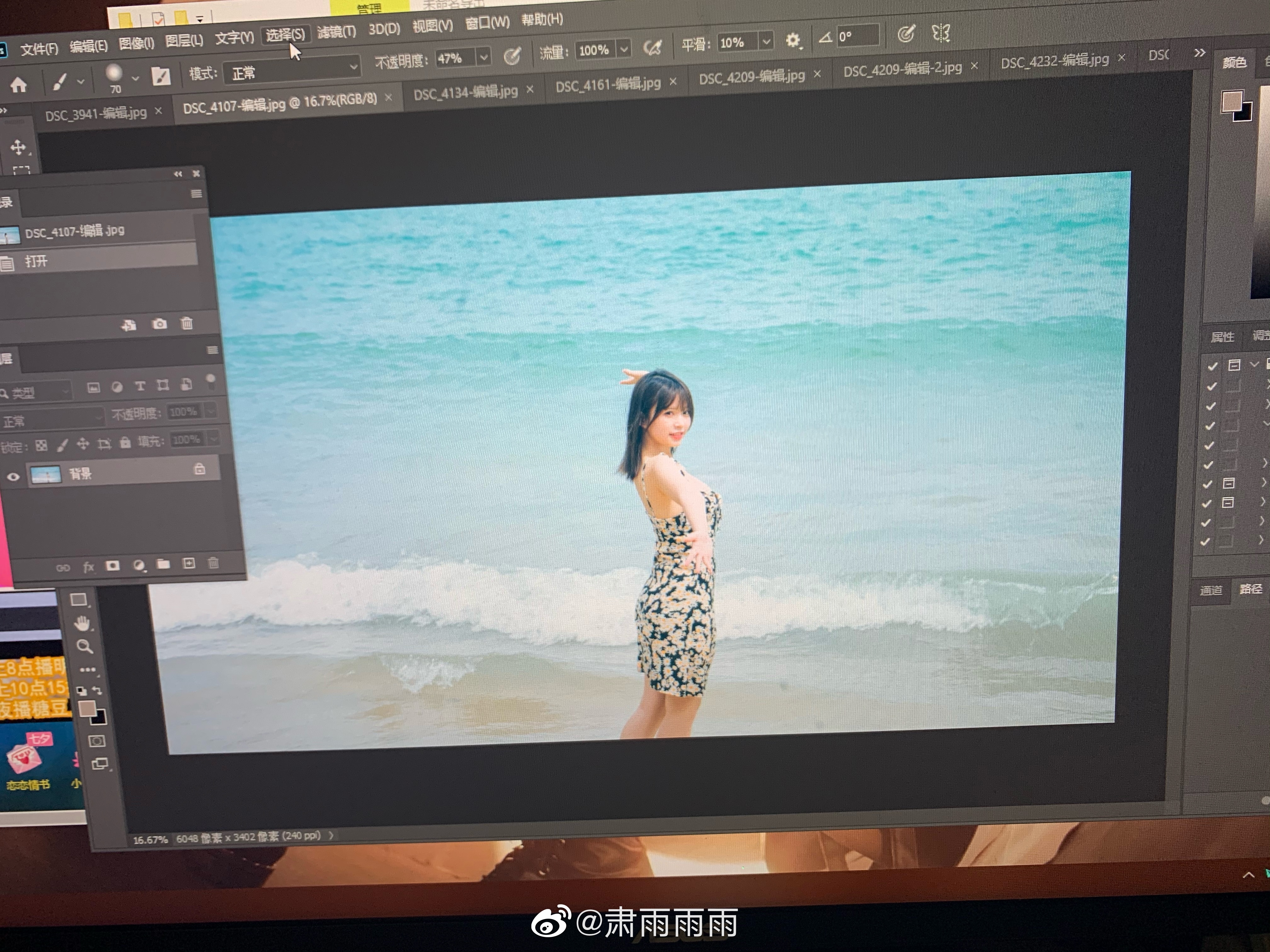1270x952 pixels.
Task: Open the 图像(I) menu
Action: (136, 43)
